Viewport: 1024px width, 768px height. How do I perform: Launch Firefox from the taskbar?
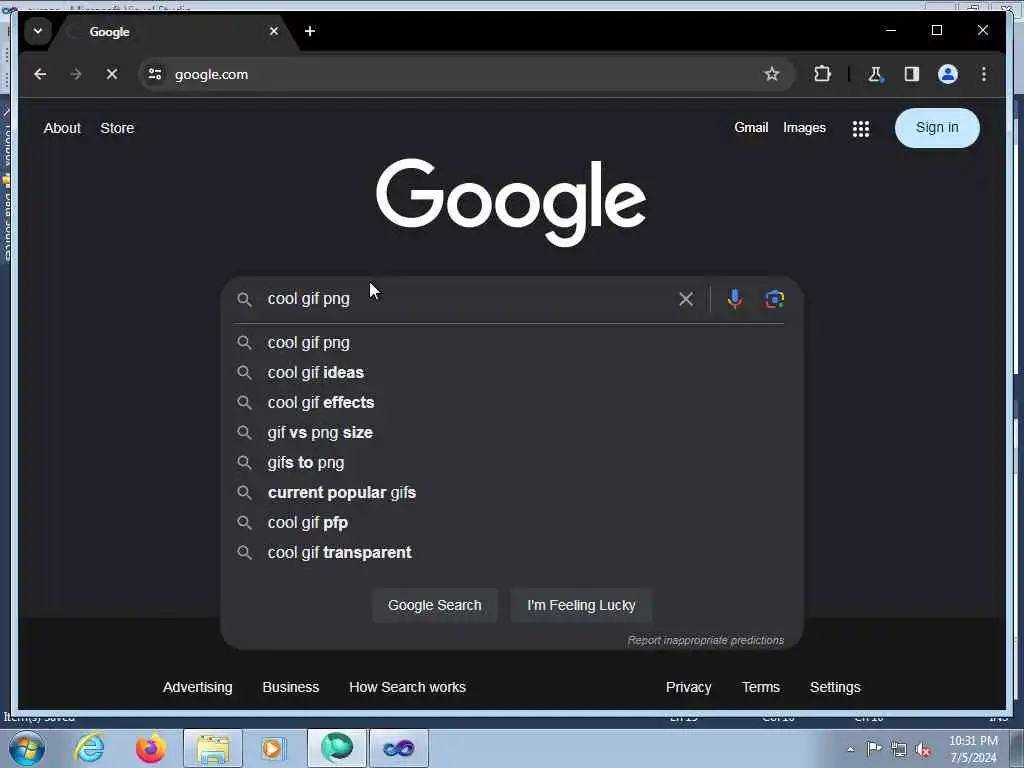click(151, 748)
